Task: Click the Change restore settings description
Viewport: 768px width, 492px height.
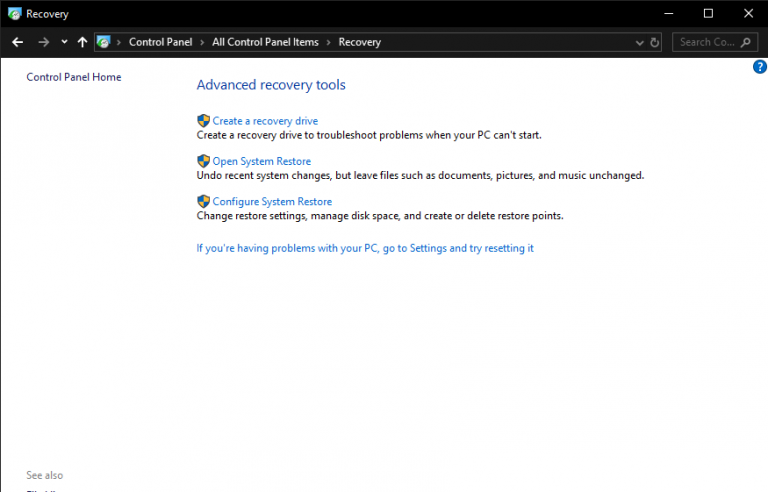Action: [x=380, y=216]
